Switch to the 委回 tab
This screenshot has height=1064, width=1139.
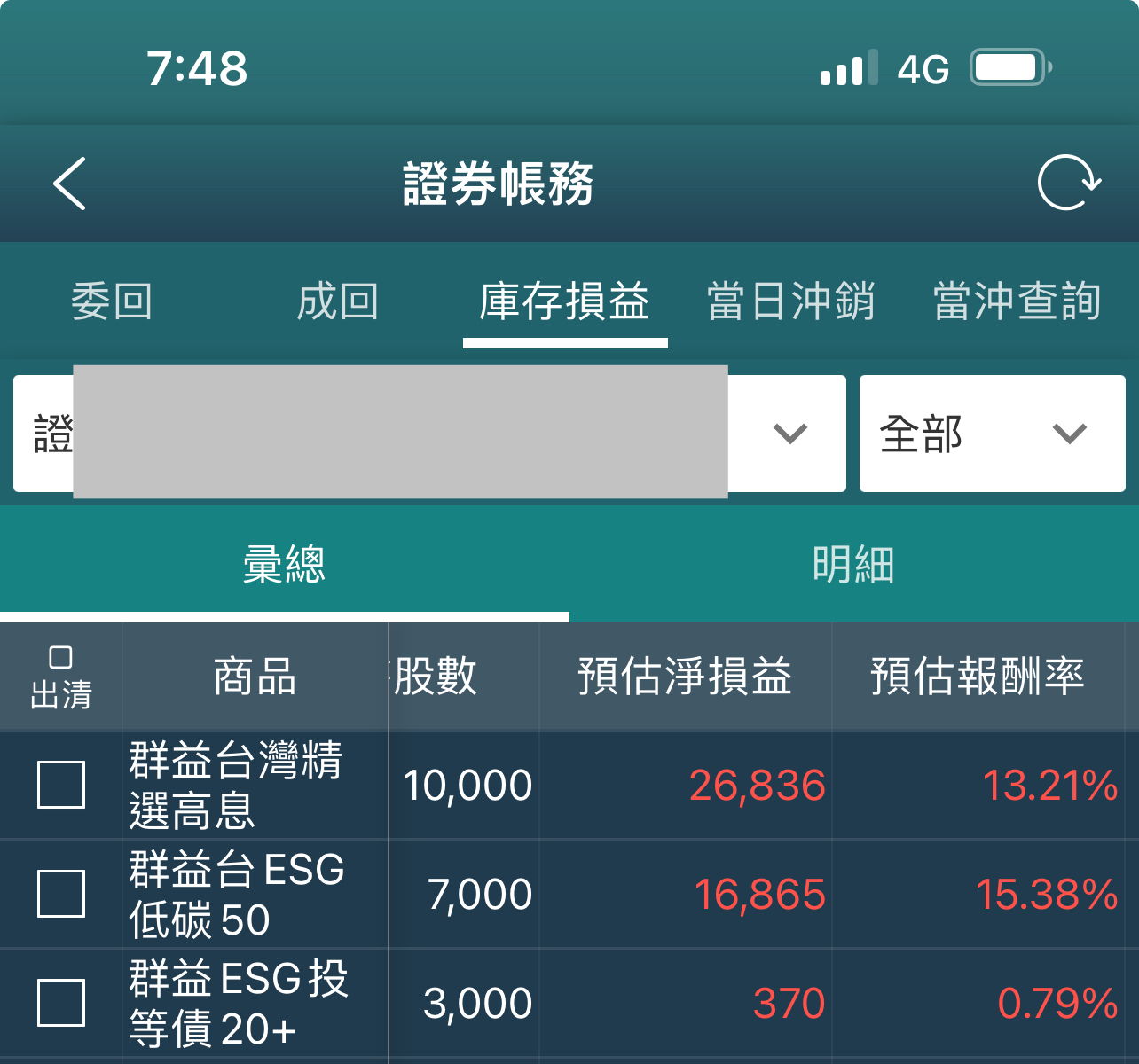pyautogui.click(x=112, y=301)
